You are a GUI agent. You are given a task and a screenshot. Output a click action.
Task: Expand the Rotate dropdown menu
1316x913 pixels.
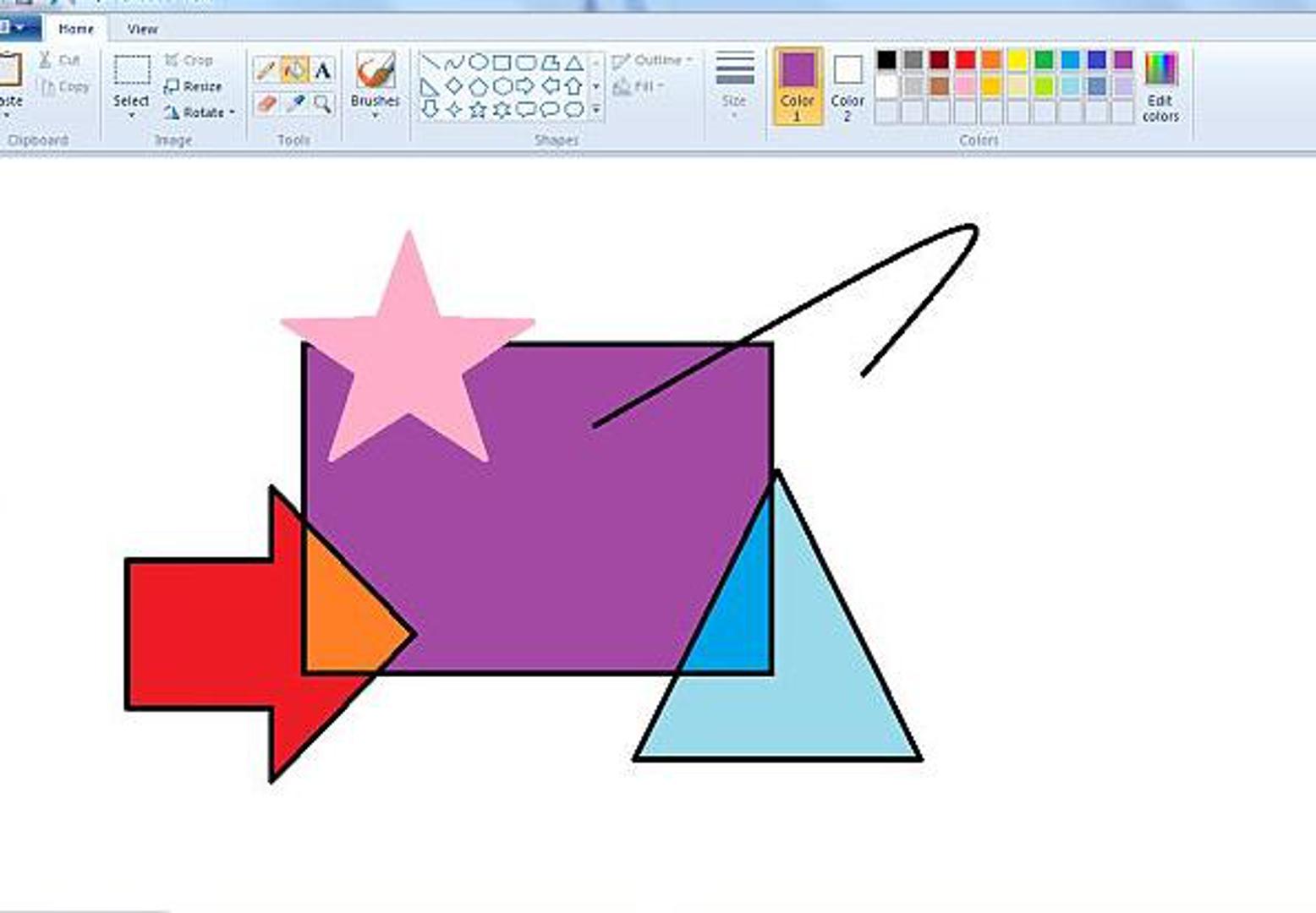(x=231, y=112)
